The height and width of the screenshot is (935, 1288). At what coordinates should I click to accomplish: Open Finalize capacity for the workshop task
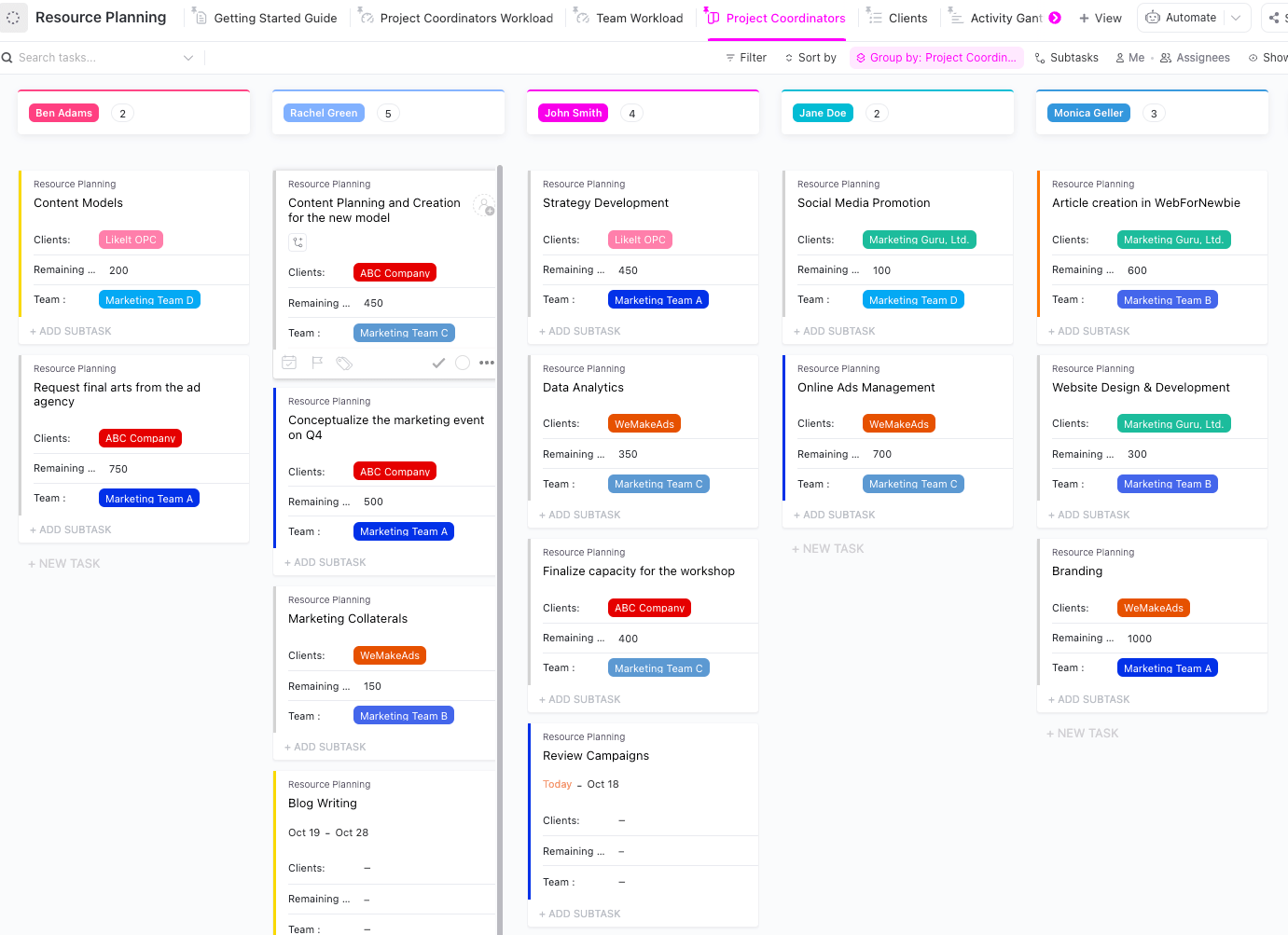point(639,571)
